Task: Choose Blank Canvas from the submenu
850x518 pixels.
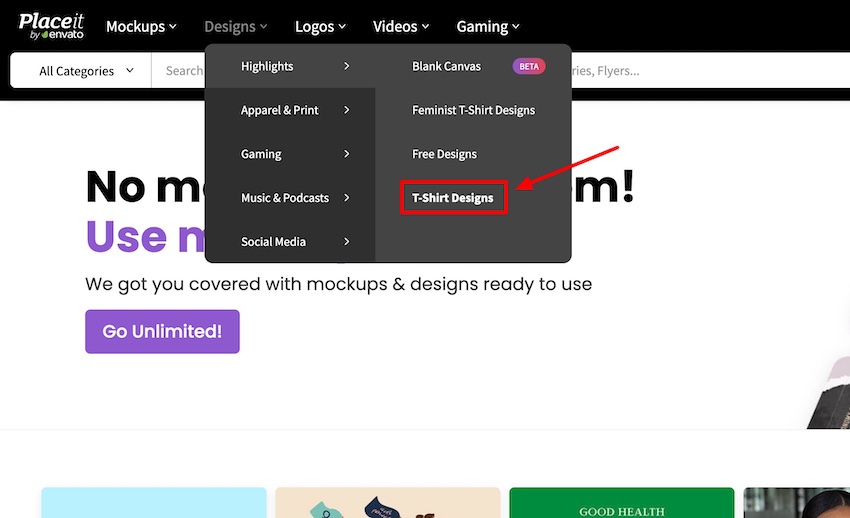Action: [x=446, y=66]
